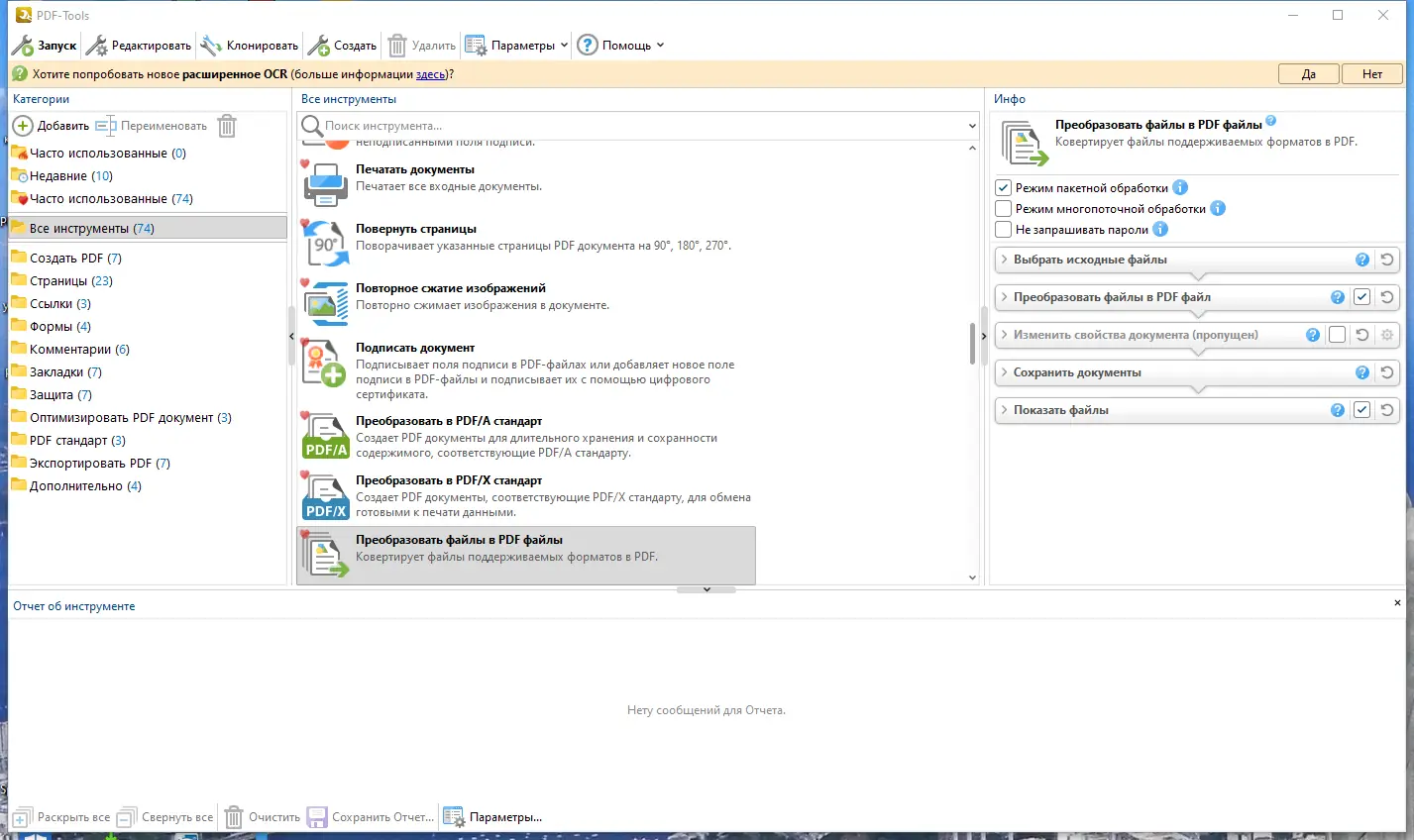Viewport: 1414px width, 840px height.
Task: Open help for Показать файлы step
Action: tap(1338, 410)
